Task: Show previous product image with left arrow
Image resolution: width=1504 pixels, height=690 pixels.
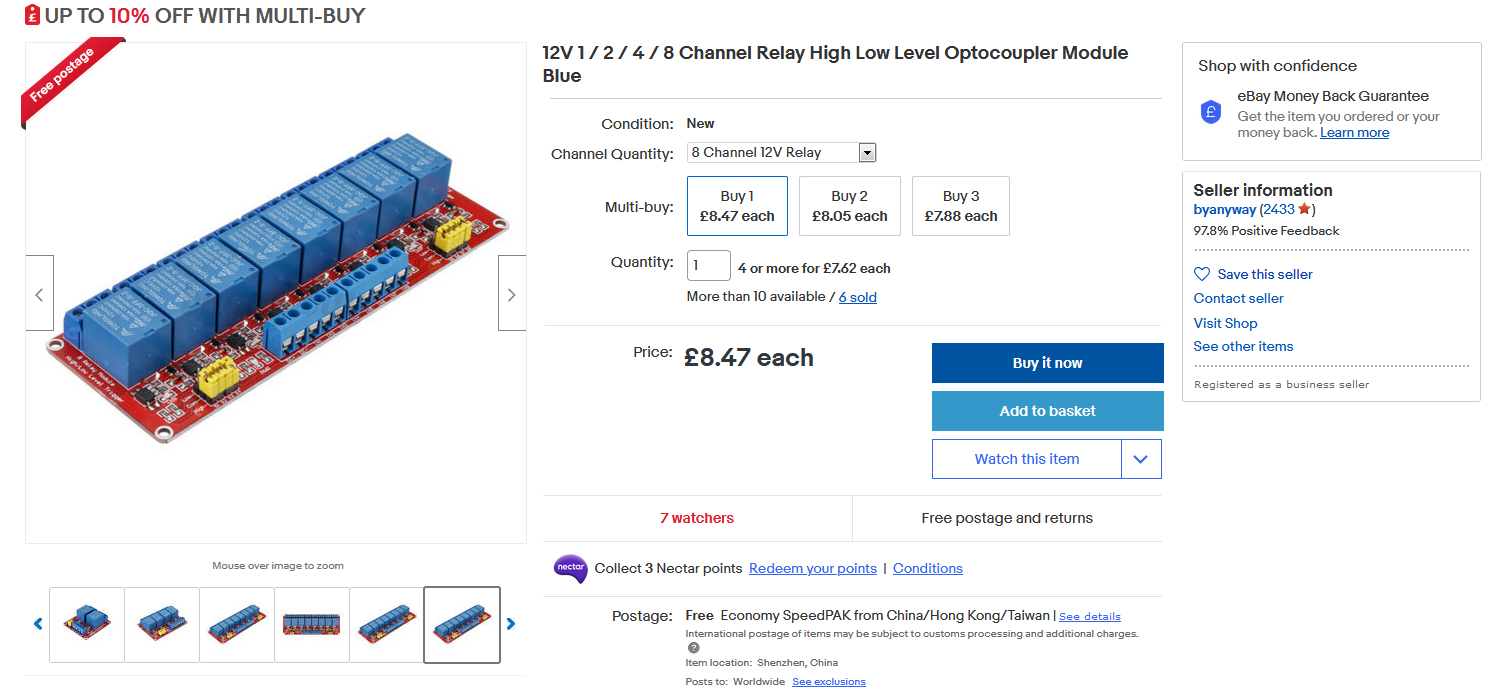Action: [x=39, y=293]
